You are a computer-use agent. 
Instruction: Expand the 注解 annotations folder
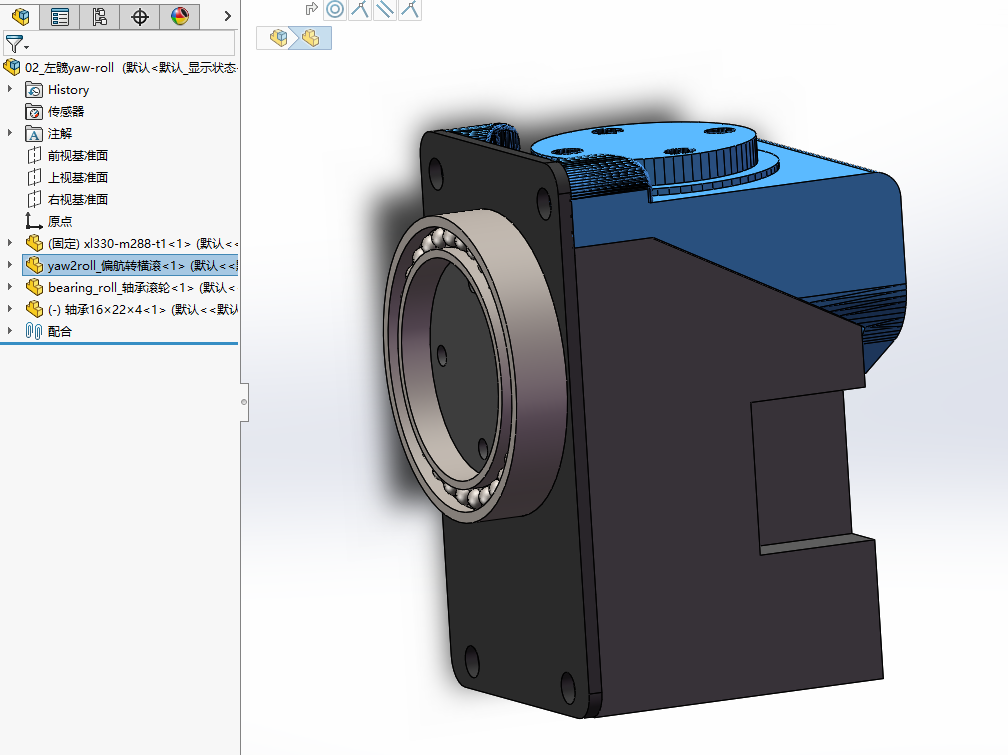tap(10, 132)
